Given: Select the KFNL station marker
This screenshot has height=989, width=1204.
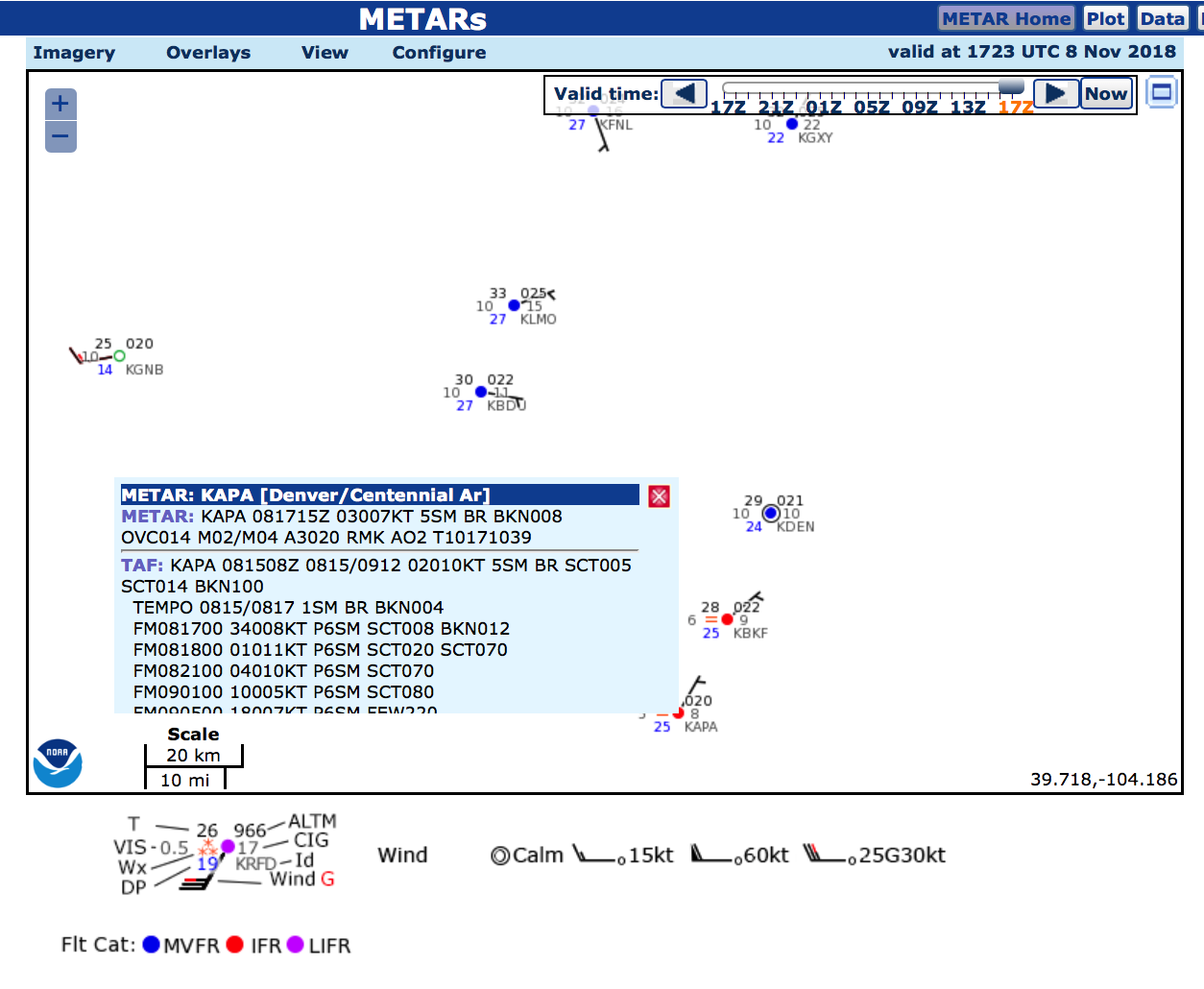Looking at the screenshot, I should click(x=593, y=111).
